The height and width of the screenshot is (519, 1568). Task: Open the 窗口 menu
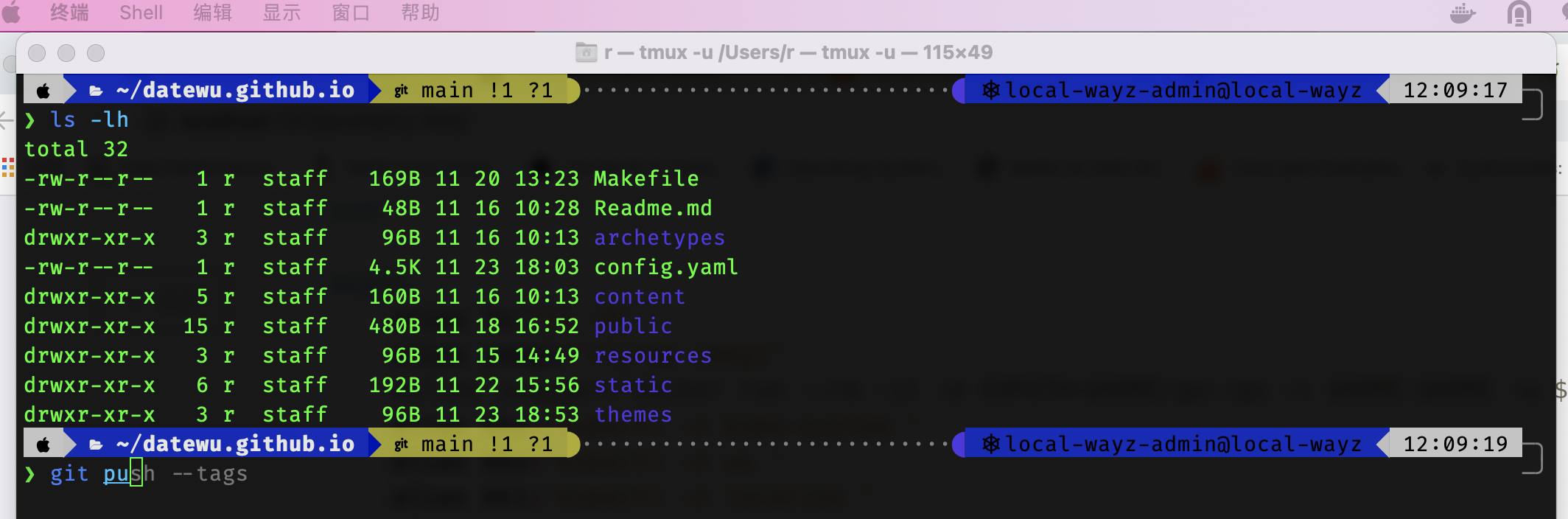351,13
